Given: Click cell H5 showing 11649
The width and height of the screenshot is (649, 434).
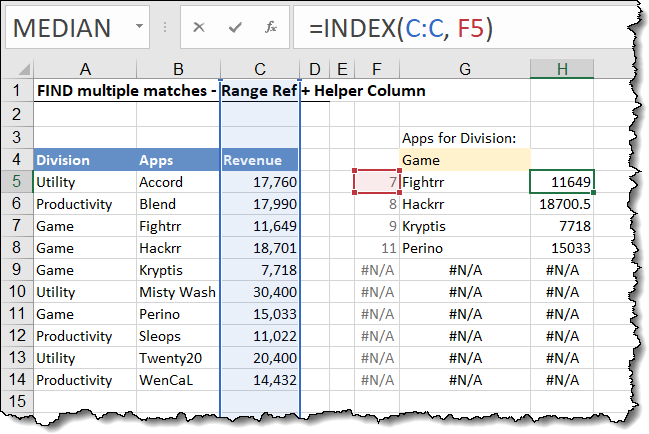Looking at the screenshot, I should coord(561,182).
